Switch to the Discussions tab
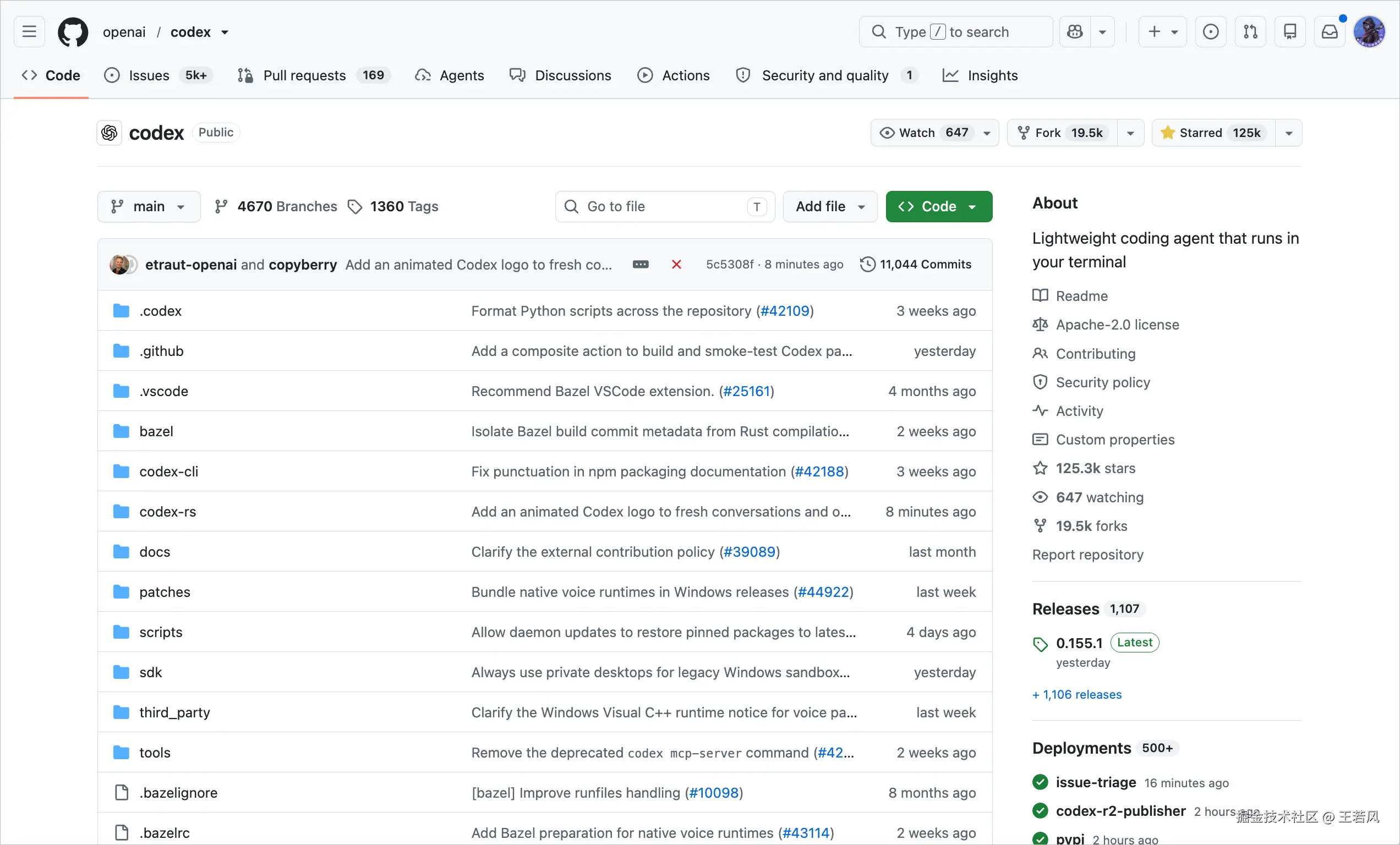 (x=560, y=75)
